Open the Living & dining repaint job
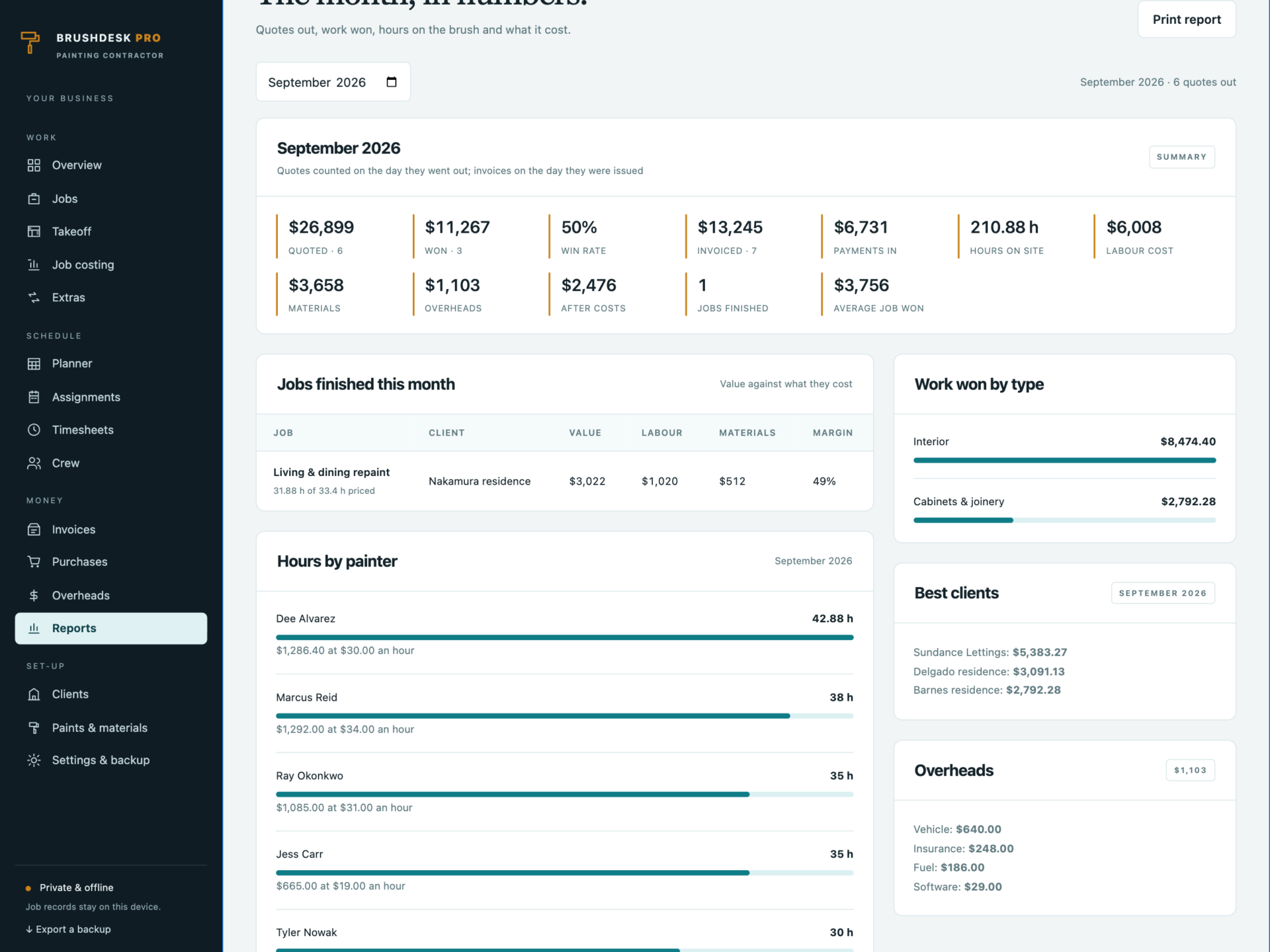Viewport: 1270px width, 952px height. tap(331, 472)
